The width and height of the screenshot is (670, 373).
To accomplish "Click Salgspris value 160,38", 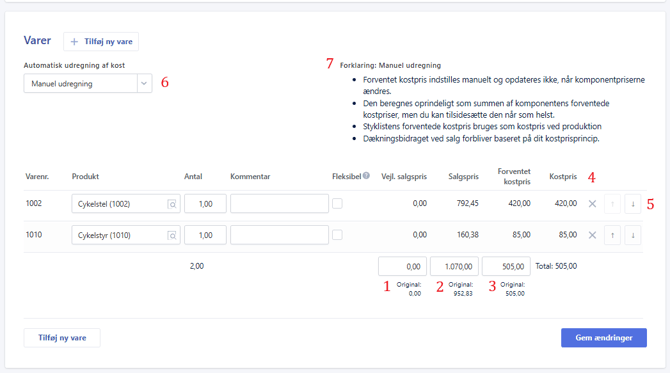I will pyautogui.click(x=467, y=235).
